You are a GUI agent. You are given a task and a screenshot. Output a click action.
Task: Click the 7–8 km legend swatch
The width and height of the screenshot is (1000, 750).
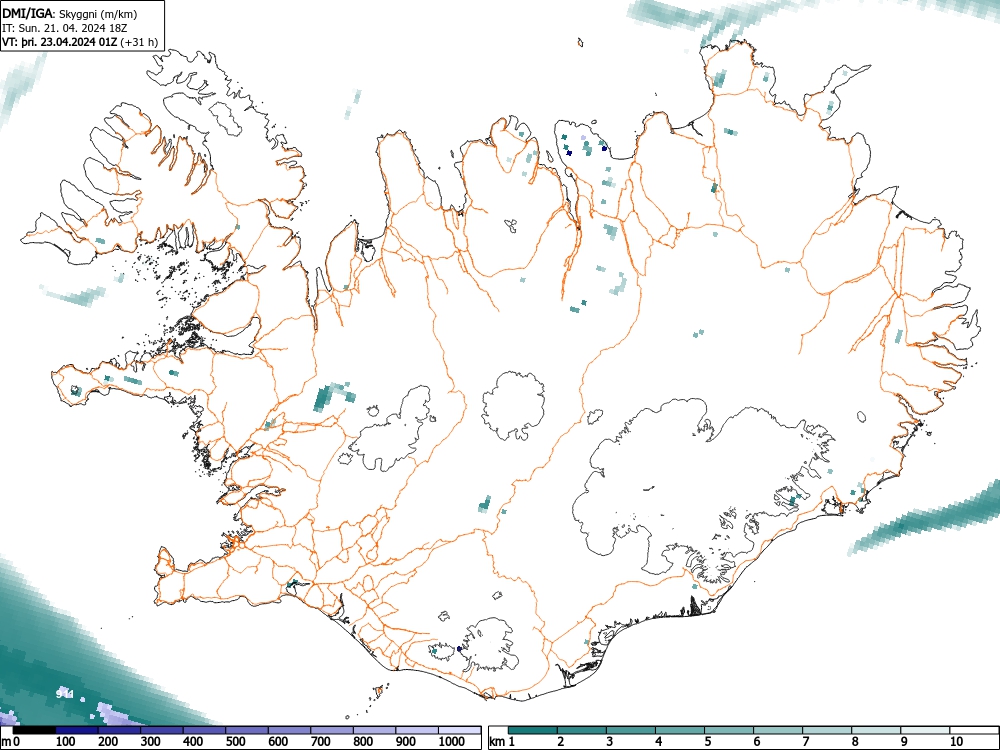(x=827, y=730)
